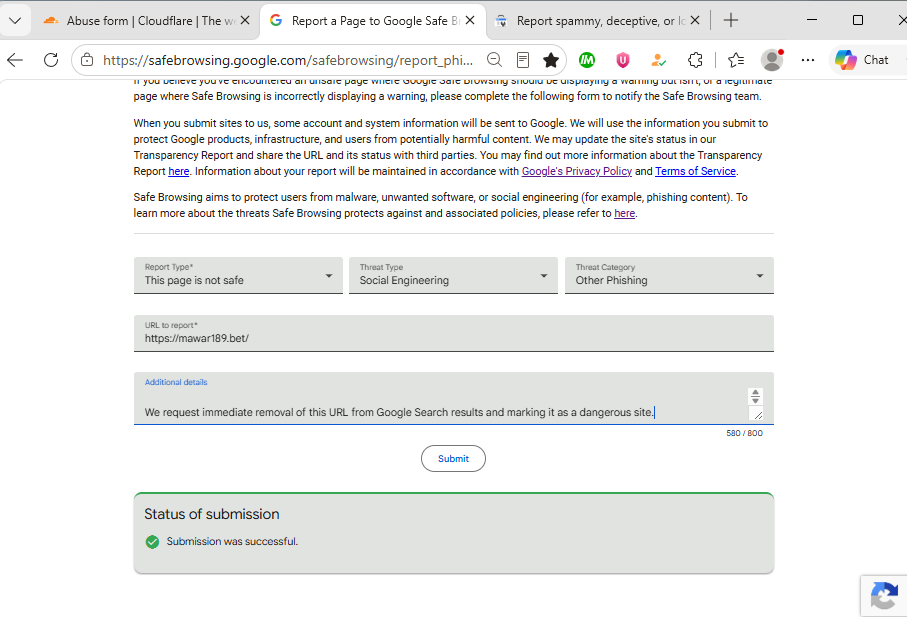Open the zoom out magnifier icon
907x617 pixels.
click(494, 60)
